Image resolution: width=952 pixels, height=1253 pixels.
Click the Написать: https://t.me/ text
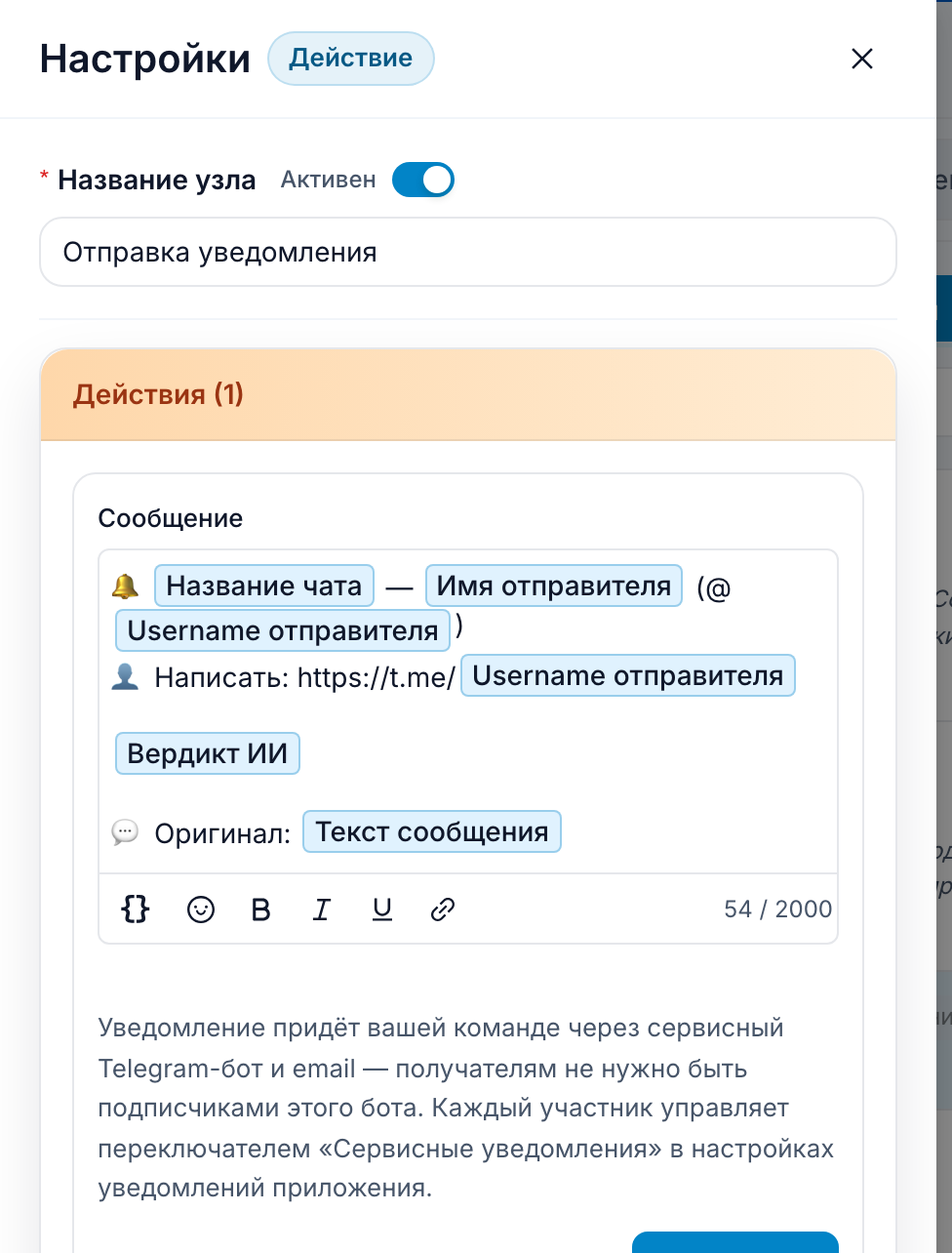tap(304, 677)
